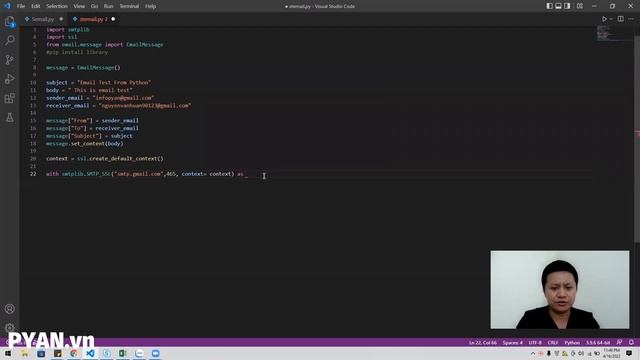This screenshot has height=360, width=640.
Task: Click 'receiver_email' variable on line 13
Action: (67, 105)
